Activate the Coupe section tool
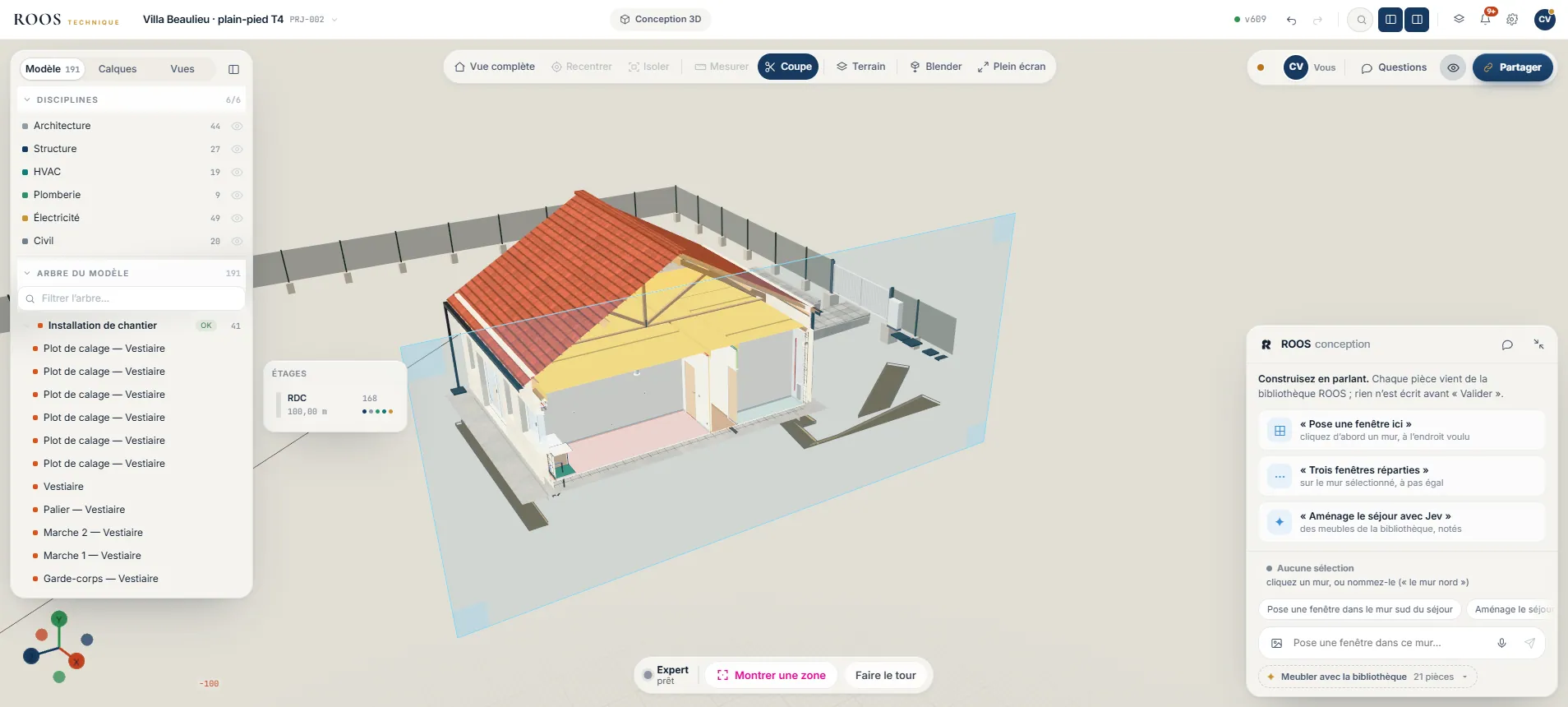This screenshot has height=707, width=1568. coord(787,67)
